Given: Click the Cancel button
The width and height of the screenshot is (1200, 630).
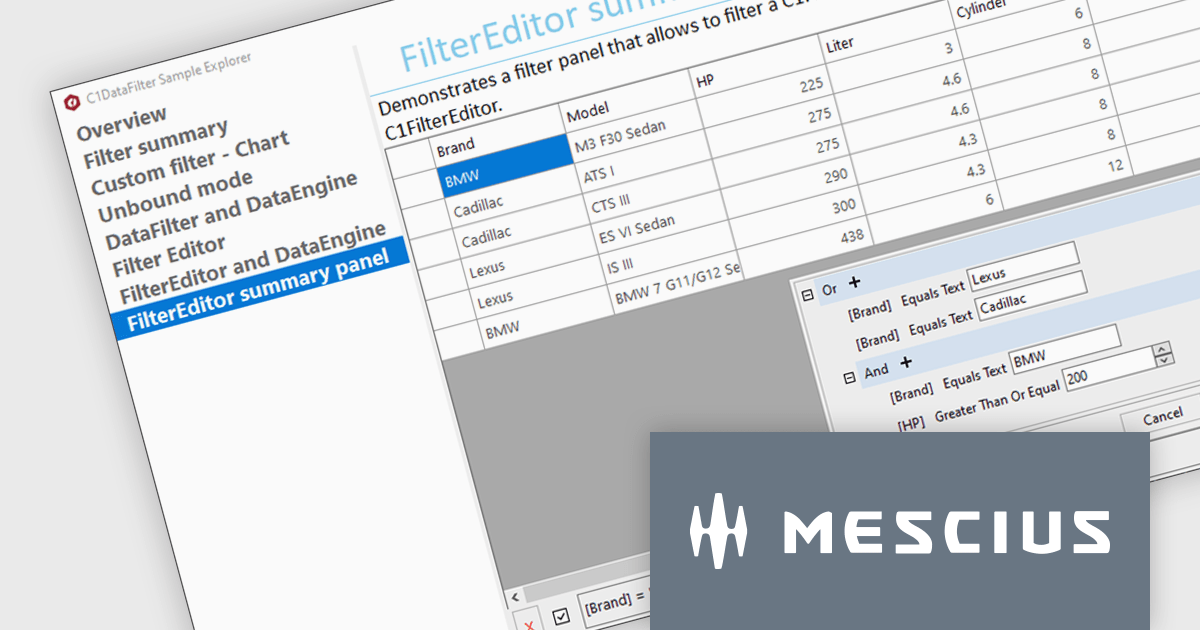Looking at the screenshot, I should click(1161, 417).
